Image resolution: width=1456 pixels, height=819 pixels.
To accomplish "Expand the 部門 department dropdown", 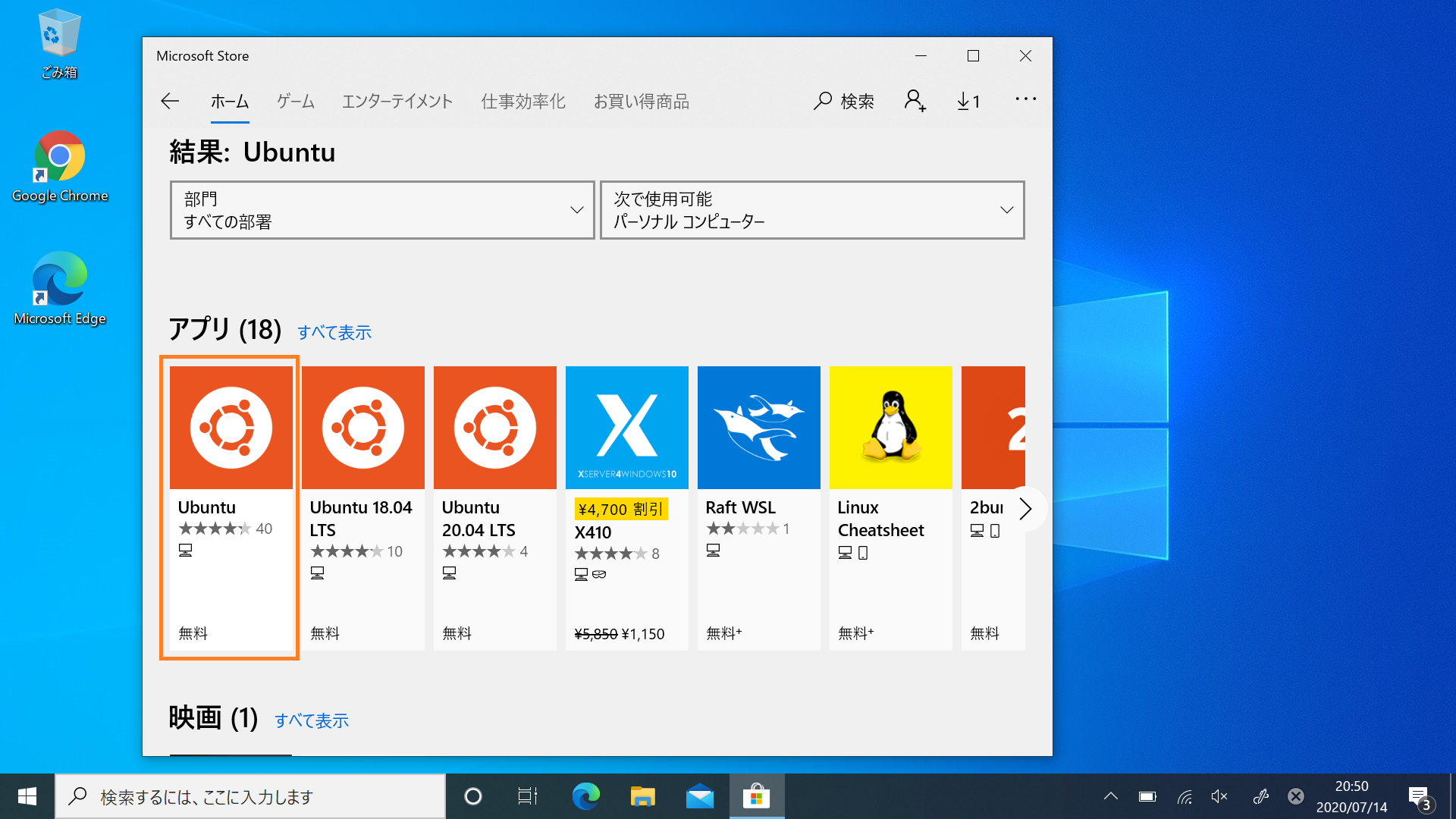I will 382,210.
